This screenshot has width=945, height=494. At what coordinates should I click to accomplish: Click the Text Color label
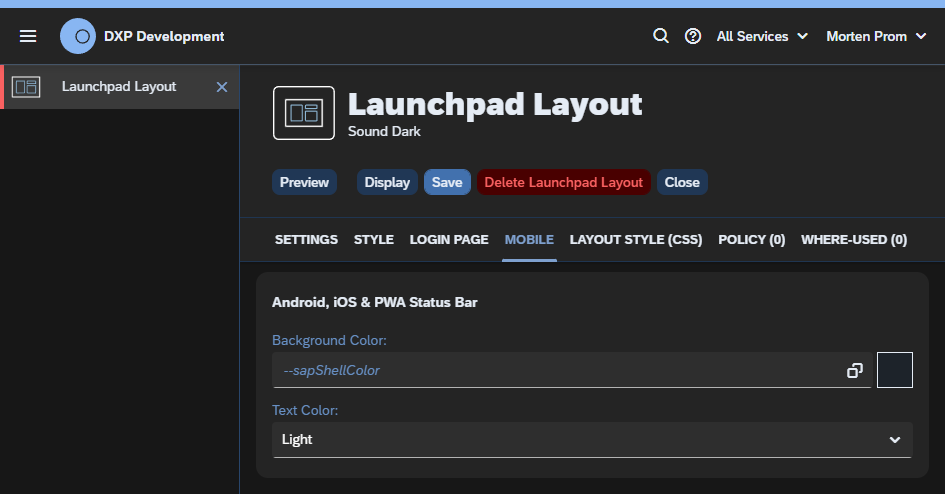click(x=305, y=410)
